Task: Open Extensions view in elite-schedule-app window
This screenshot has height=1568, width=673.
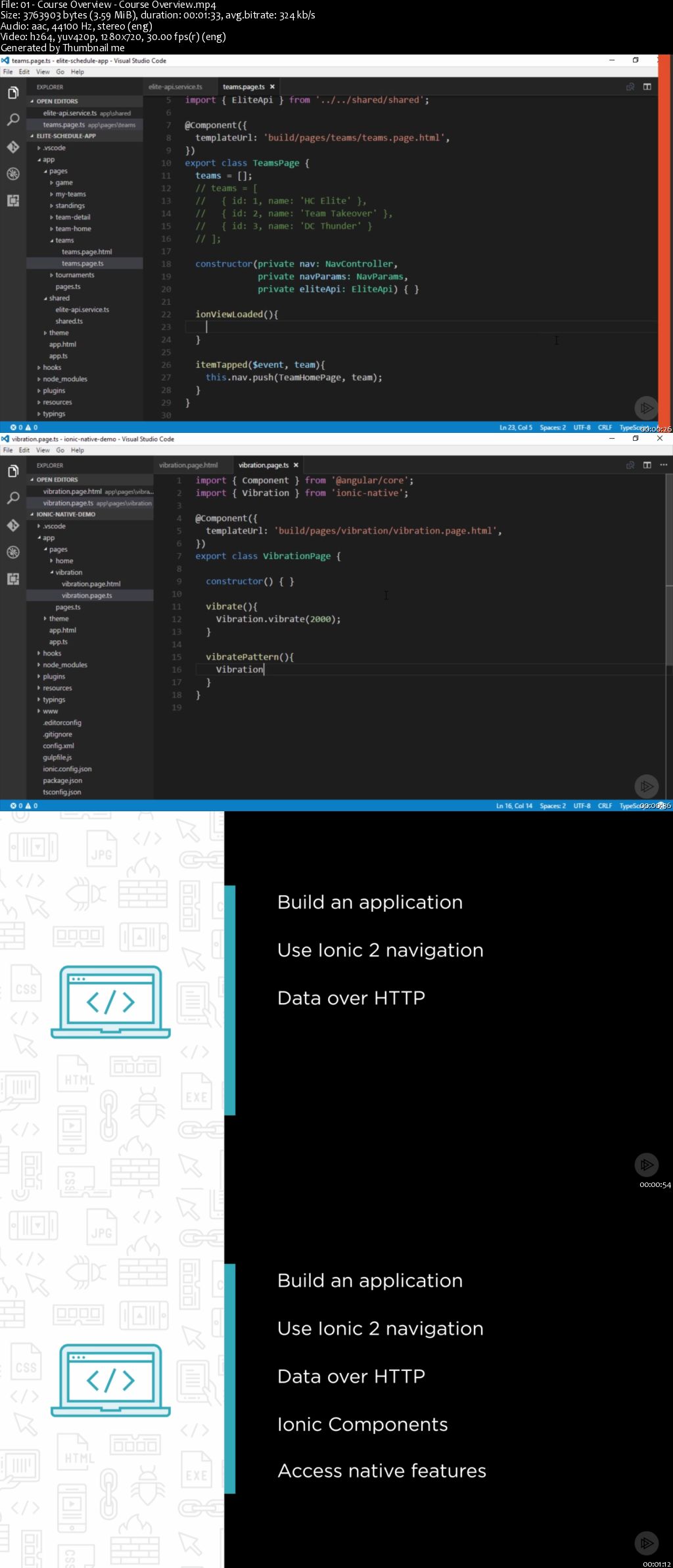Action: (12, 200)
